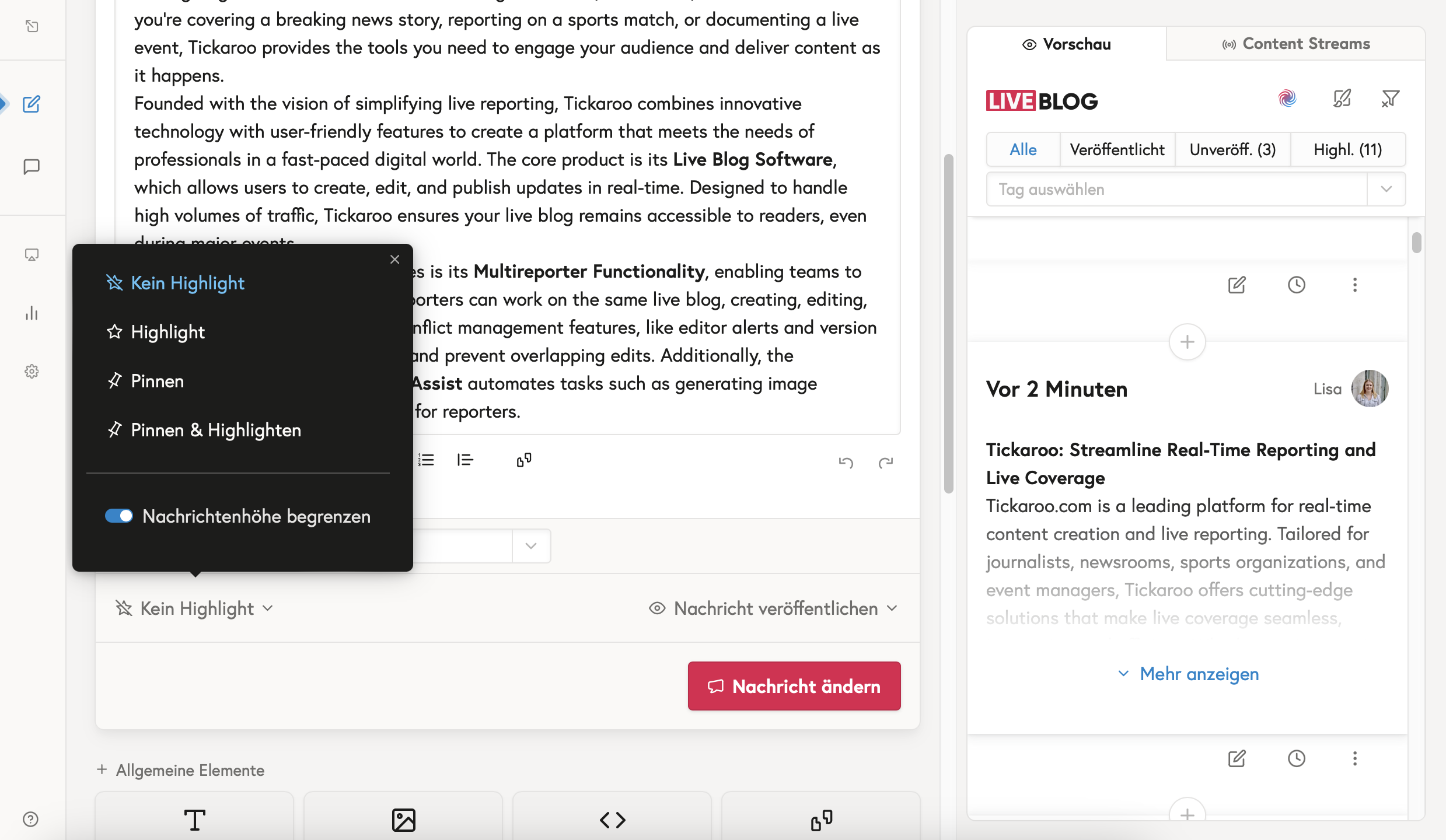
Task: Expand Nachricht veröffentlichen dropdown
Action: (774, 608)
